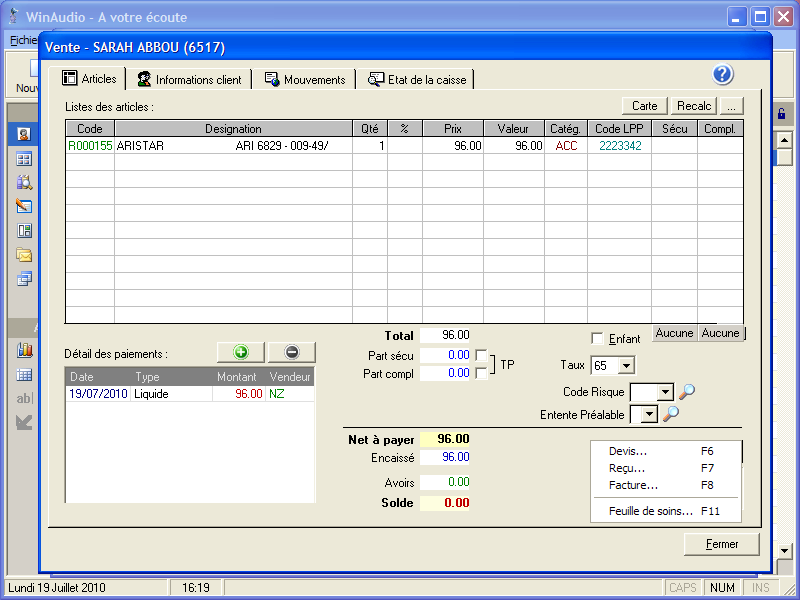Image resolution: width=800 pixels, height=600 pixels.
Task: Click the client portrait sidebar icon
Action: coord(24,134)
